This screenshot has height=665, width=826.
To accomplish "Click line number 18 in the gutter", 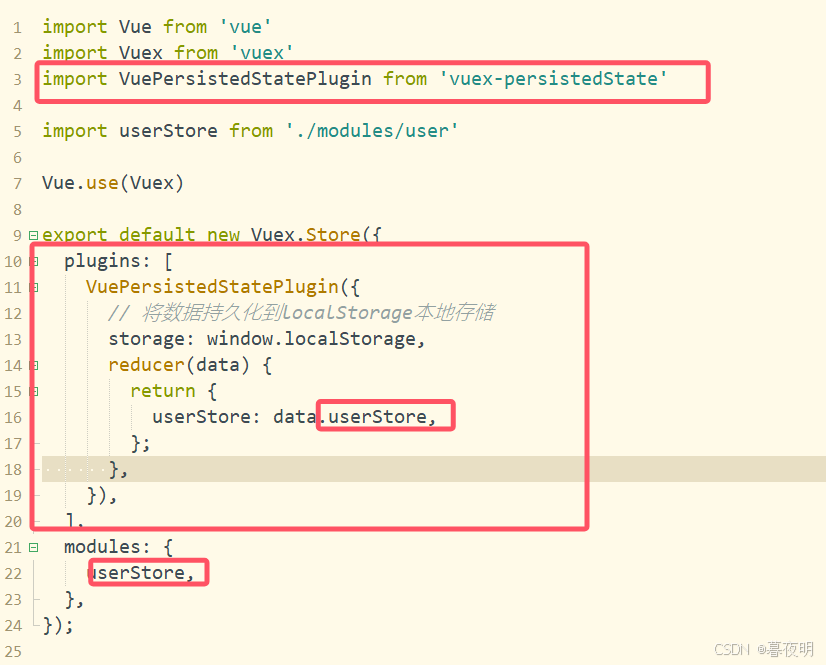I will (14, 468).
